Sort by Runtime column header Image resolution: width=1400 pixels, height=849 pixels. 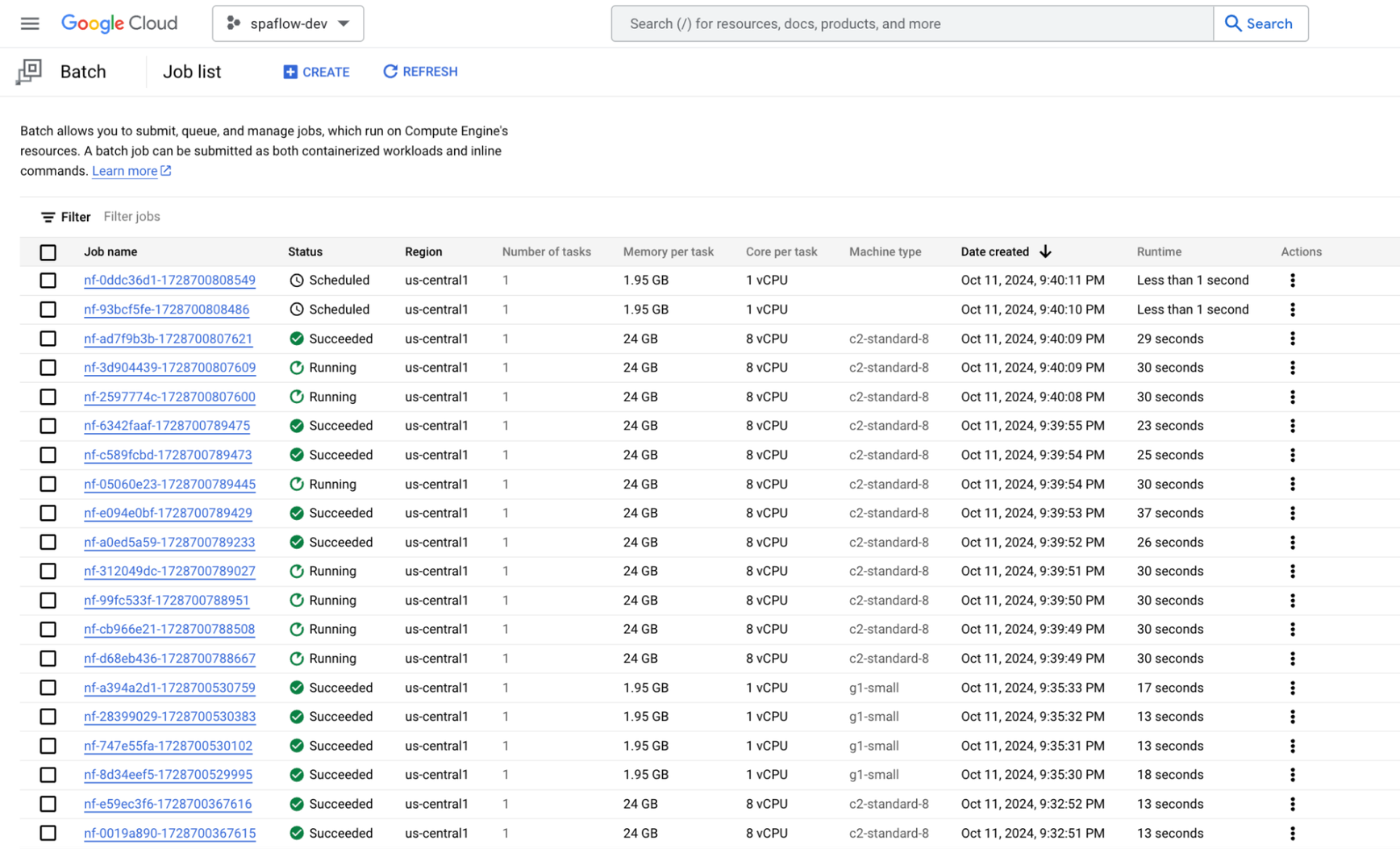[1159, 252]
